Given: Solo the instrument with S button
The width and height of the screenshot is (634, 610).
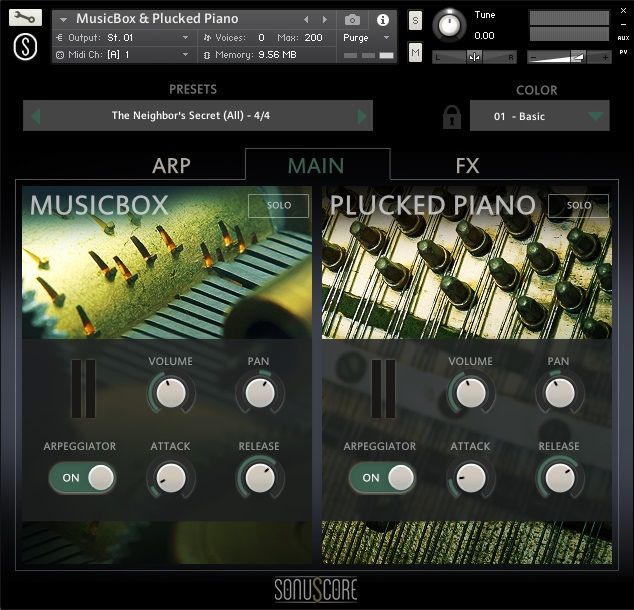Looking at the screenshot, I should pyautogui.click(x=415, y=21).
